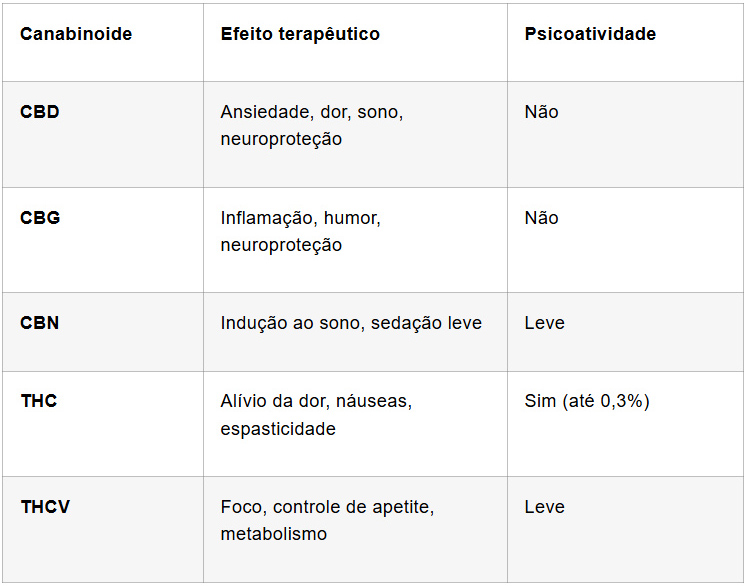748x586 pixels.
Task: Click the Leve value in THCV row
Action: pos(544,507)
